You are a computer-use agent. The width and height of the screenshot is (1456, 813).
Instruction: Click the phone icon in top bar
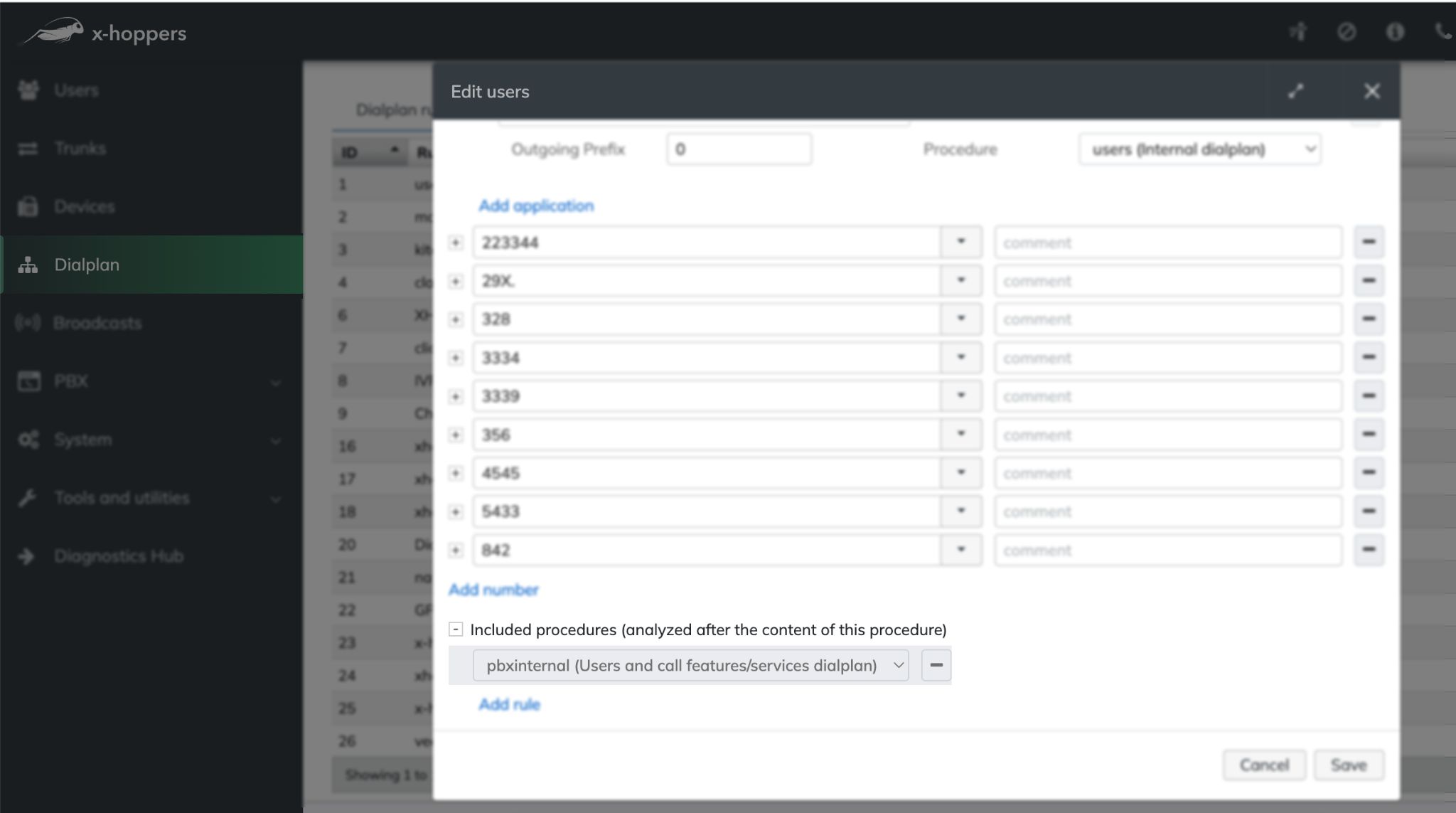point(1442,32)
